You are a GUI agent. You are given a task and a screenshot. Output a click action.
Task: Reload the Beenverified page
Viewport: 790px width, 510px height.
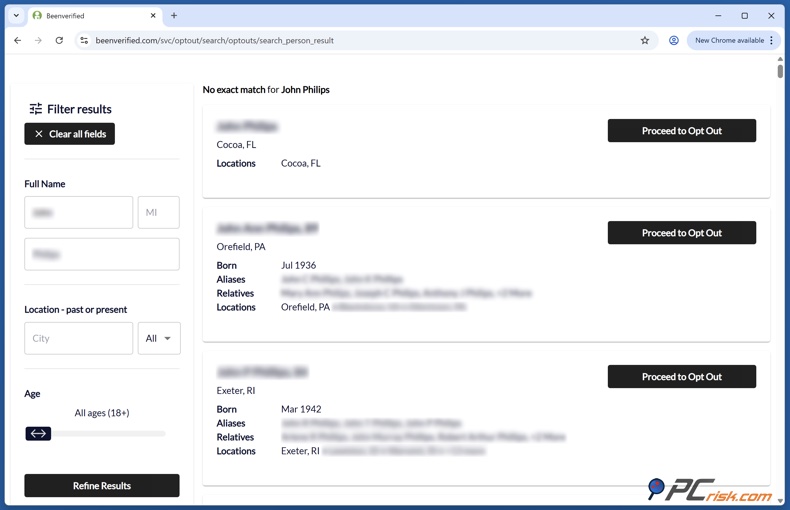[59, 40]
